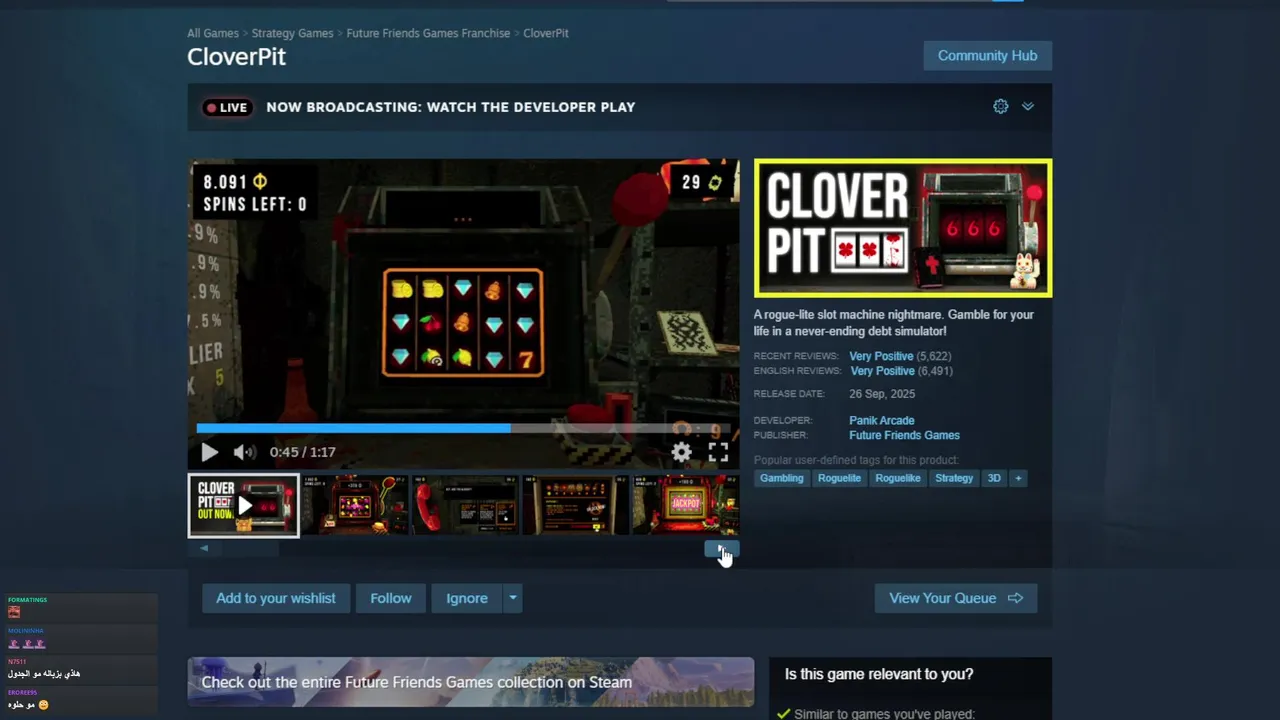Mute the video volume speaker icon
This screenshot has width=1280, height=720.
[x=245, y=452]
